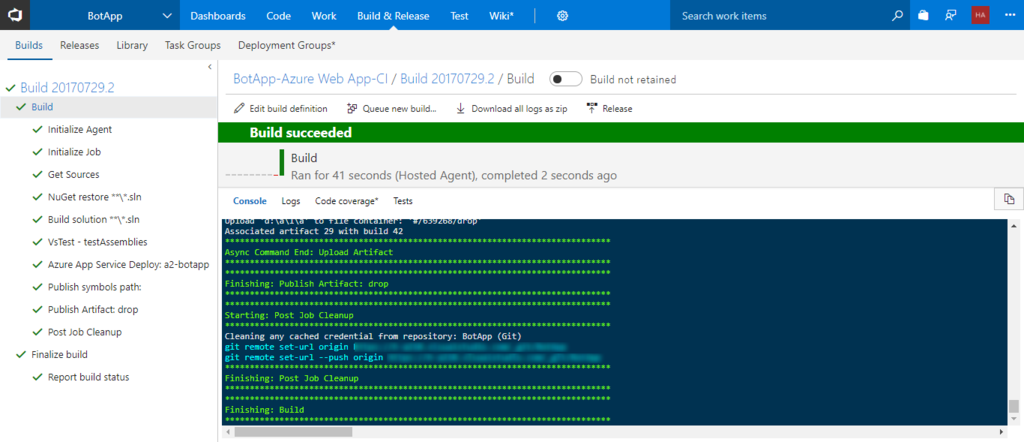Image resolution: width=1024 pixels, height=442 pixels.
Task: Click 'Starting: Post Job Cleanup' console line
Action: point(289,315)
